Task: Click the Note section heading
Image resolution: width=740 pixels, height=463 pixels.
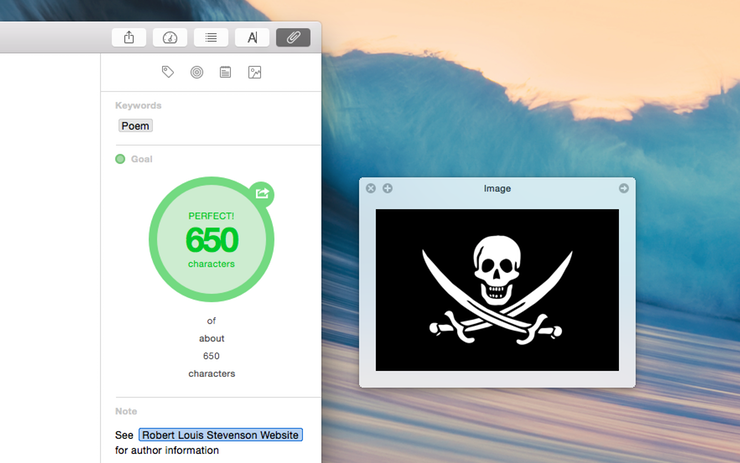Action: (126, 411)
